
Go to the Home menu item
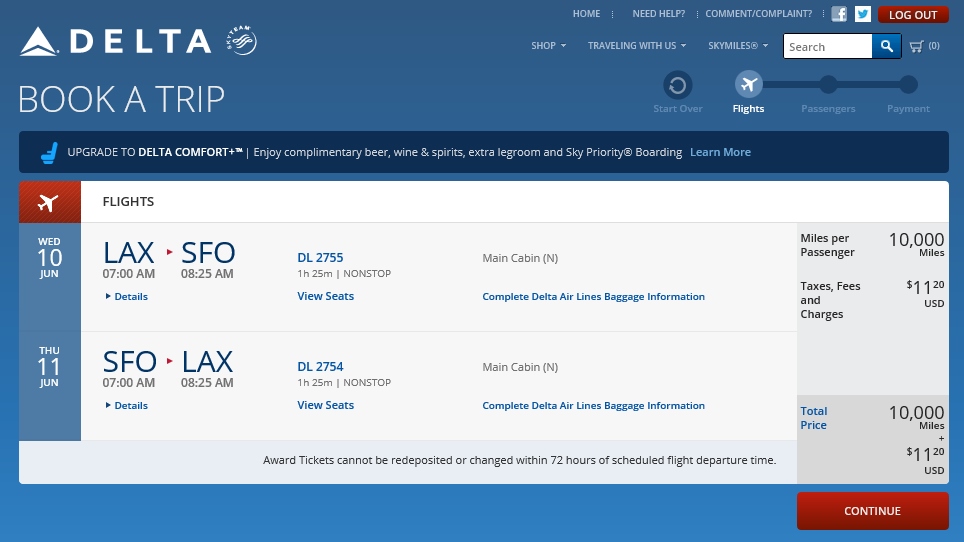point(586,14)
